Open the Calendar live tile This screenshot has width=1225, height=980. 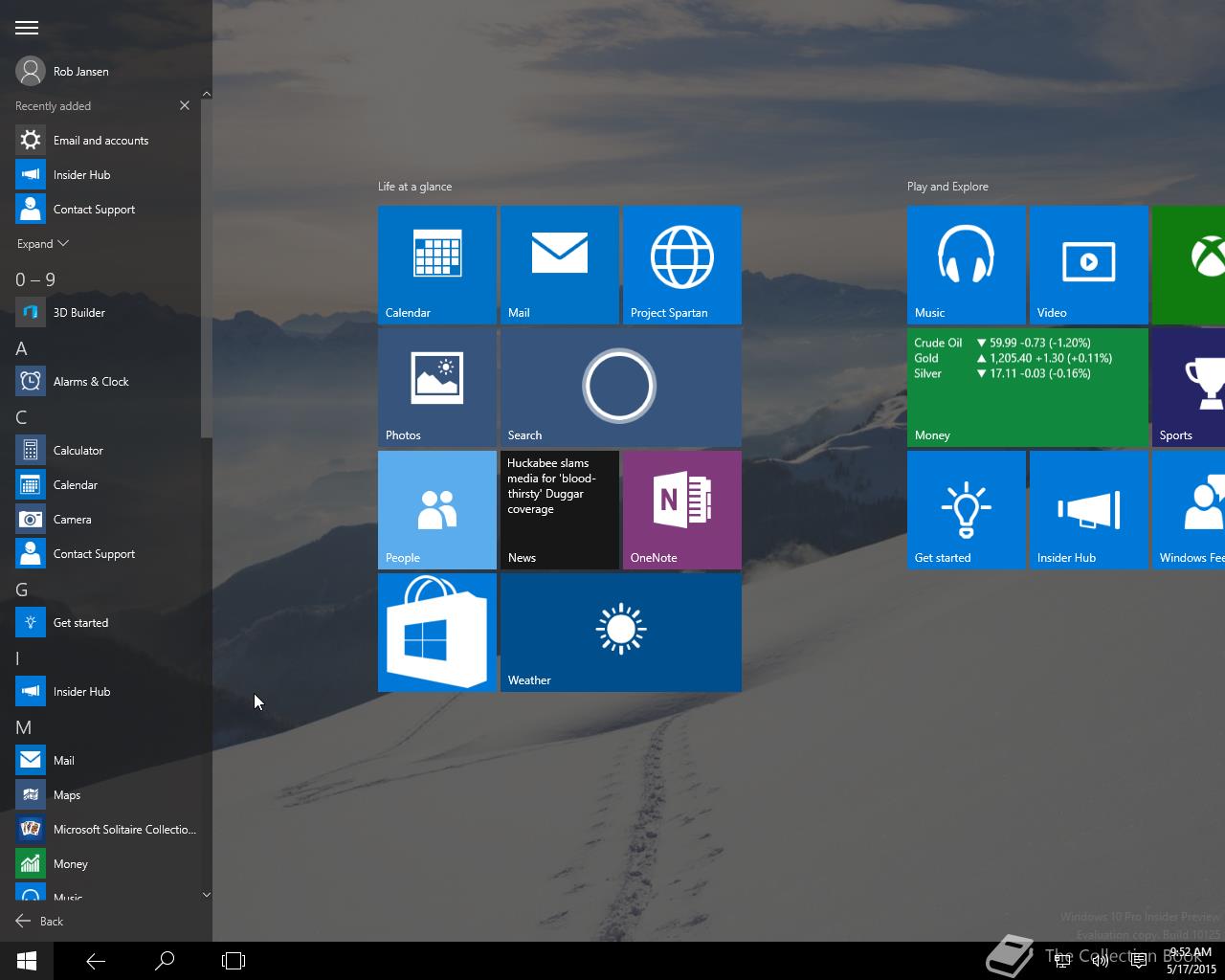click(437, 265)
